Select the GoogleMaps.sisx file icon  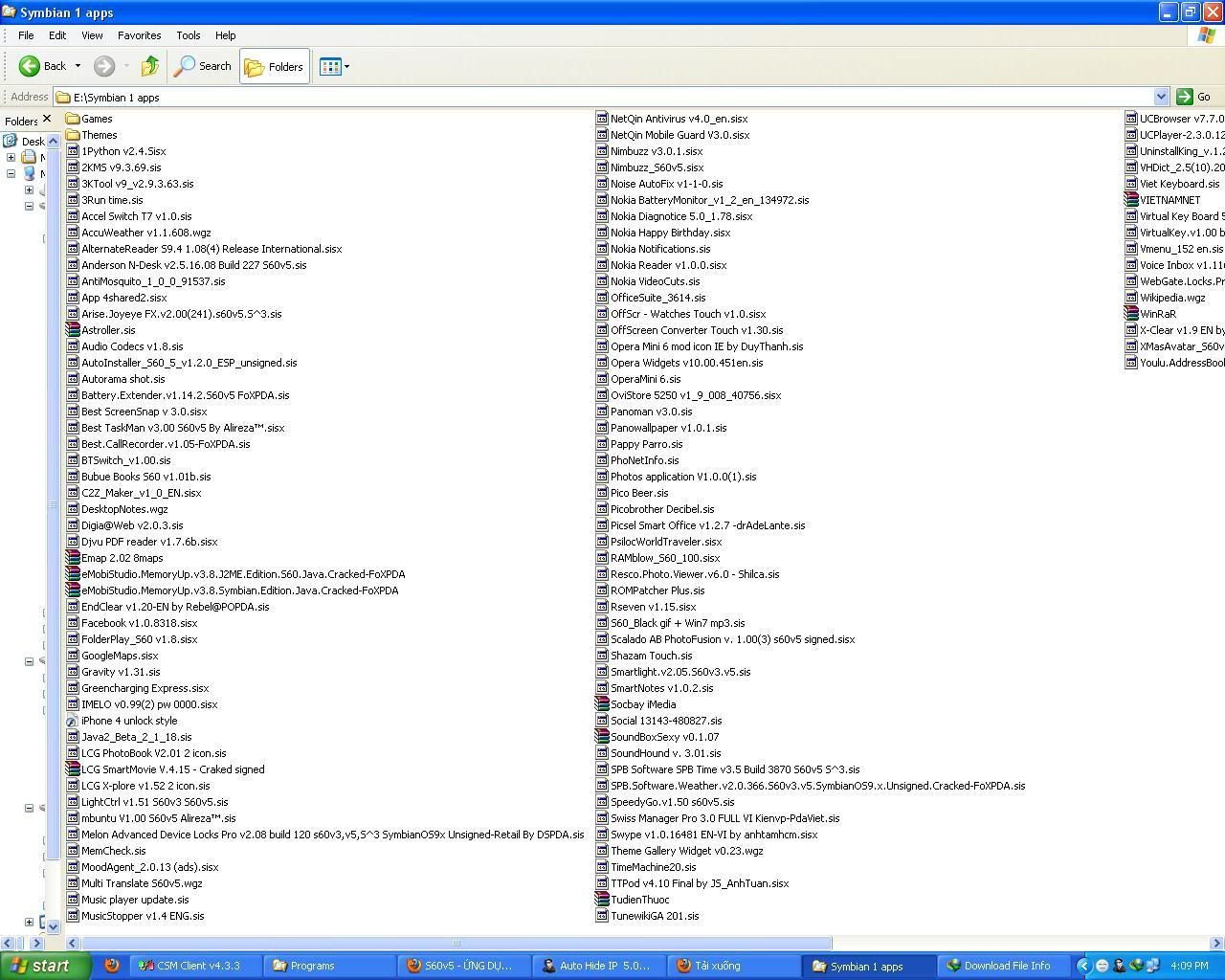point(73,656)
